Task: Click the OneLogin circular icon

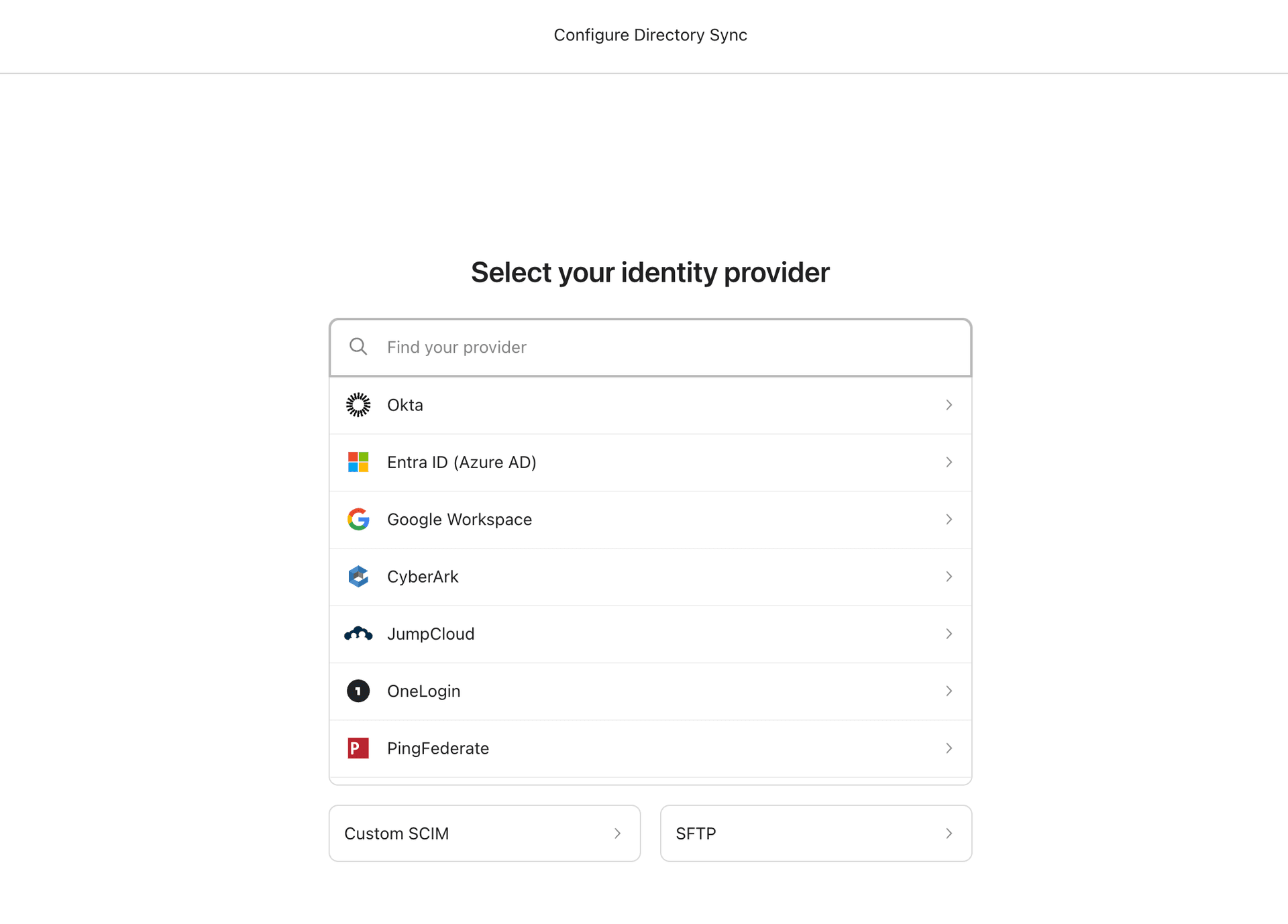Action: 358,691
